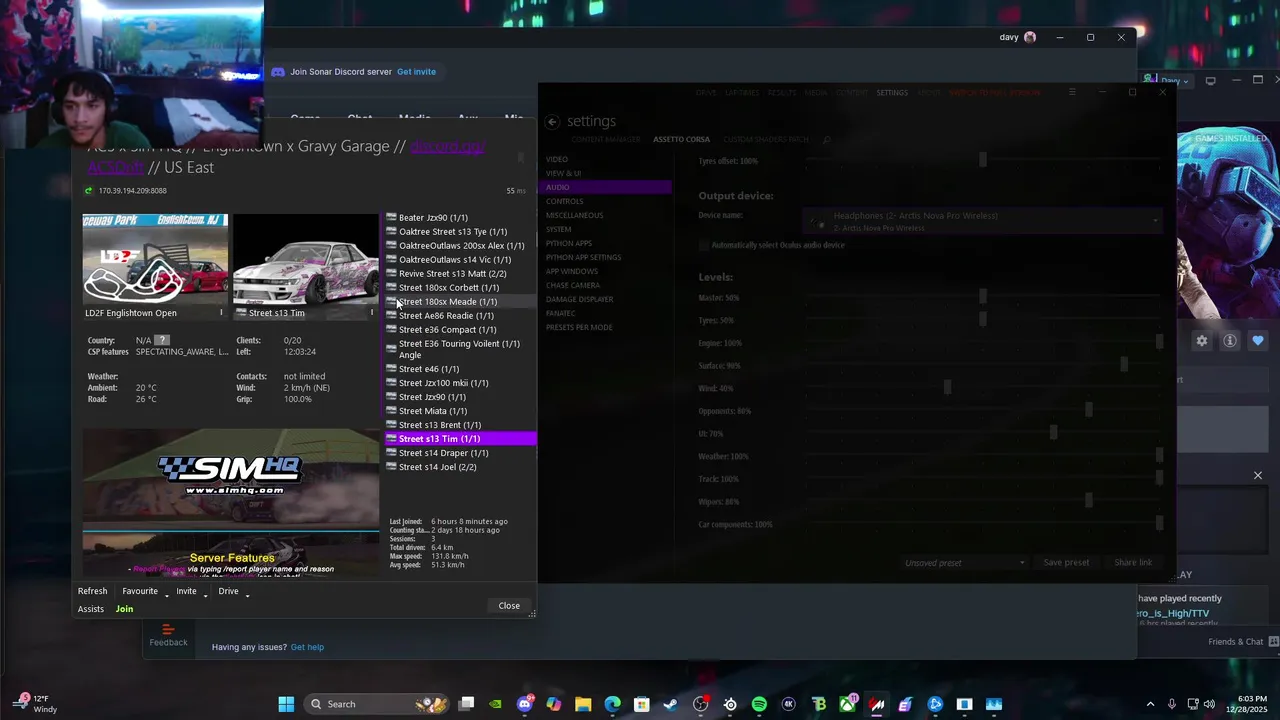
Task: Go back with the settings window arrow
Action: click(552, 121)
